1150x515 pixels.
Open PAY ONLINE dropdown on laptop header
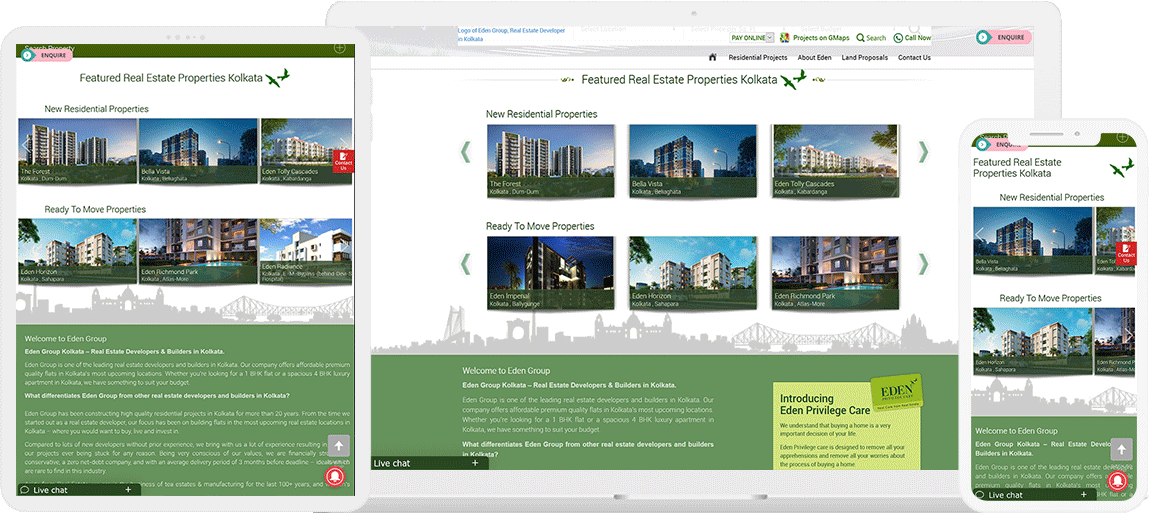(x=752, y=37)
